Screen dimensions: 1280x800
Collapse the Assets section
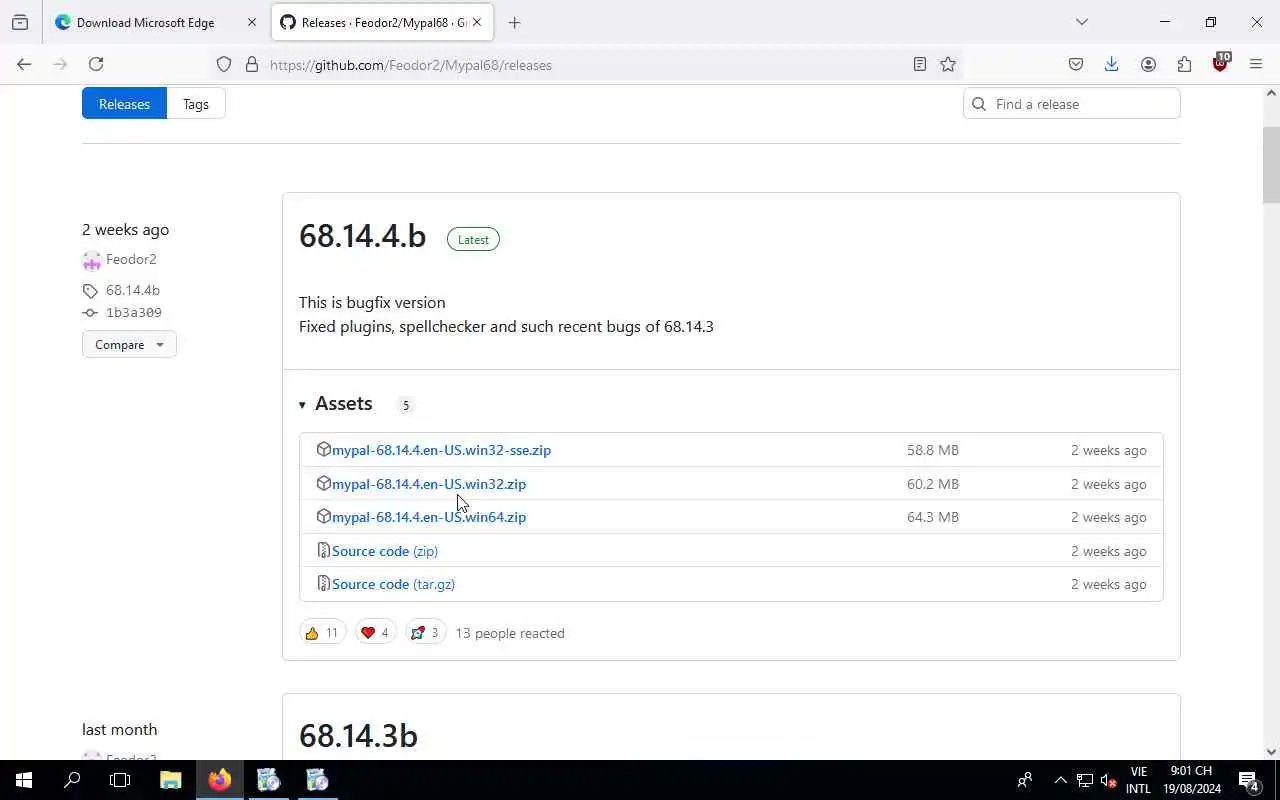click(x=336, y=403)
